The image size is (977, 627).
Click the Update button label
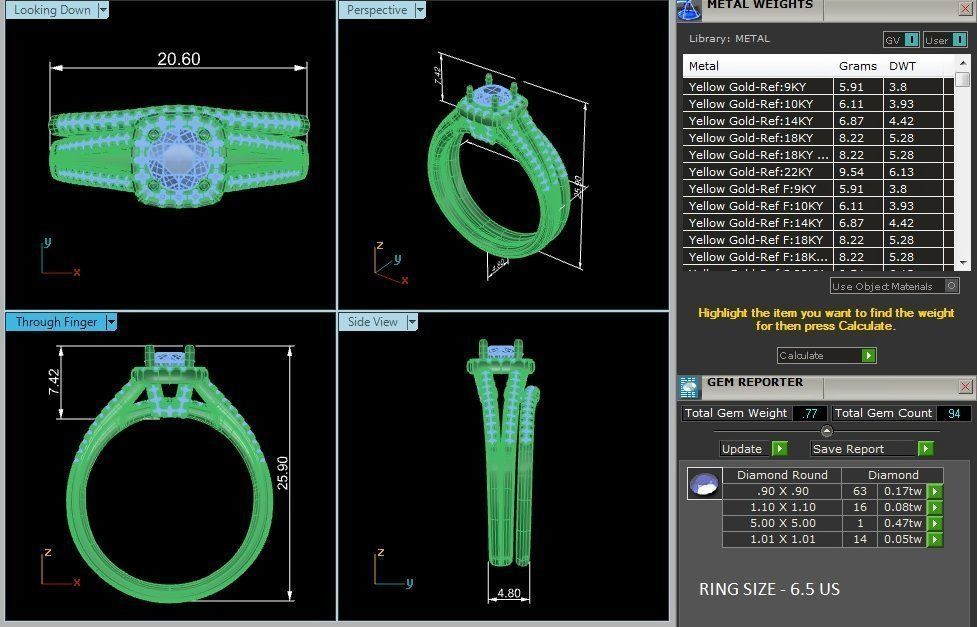coord(741,449)
